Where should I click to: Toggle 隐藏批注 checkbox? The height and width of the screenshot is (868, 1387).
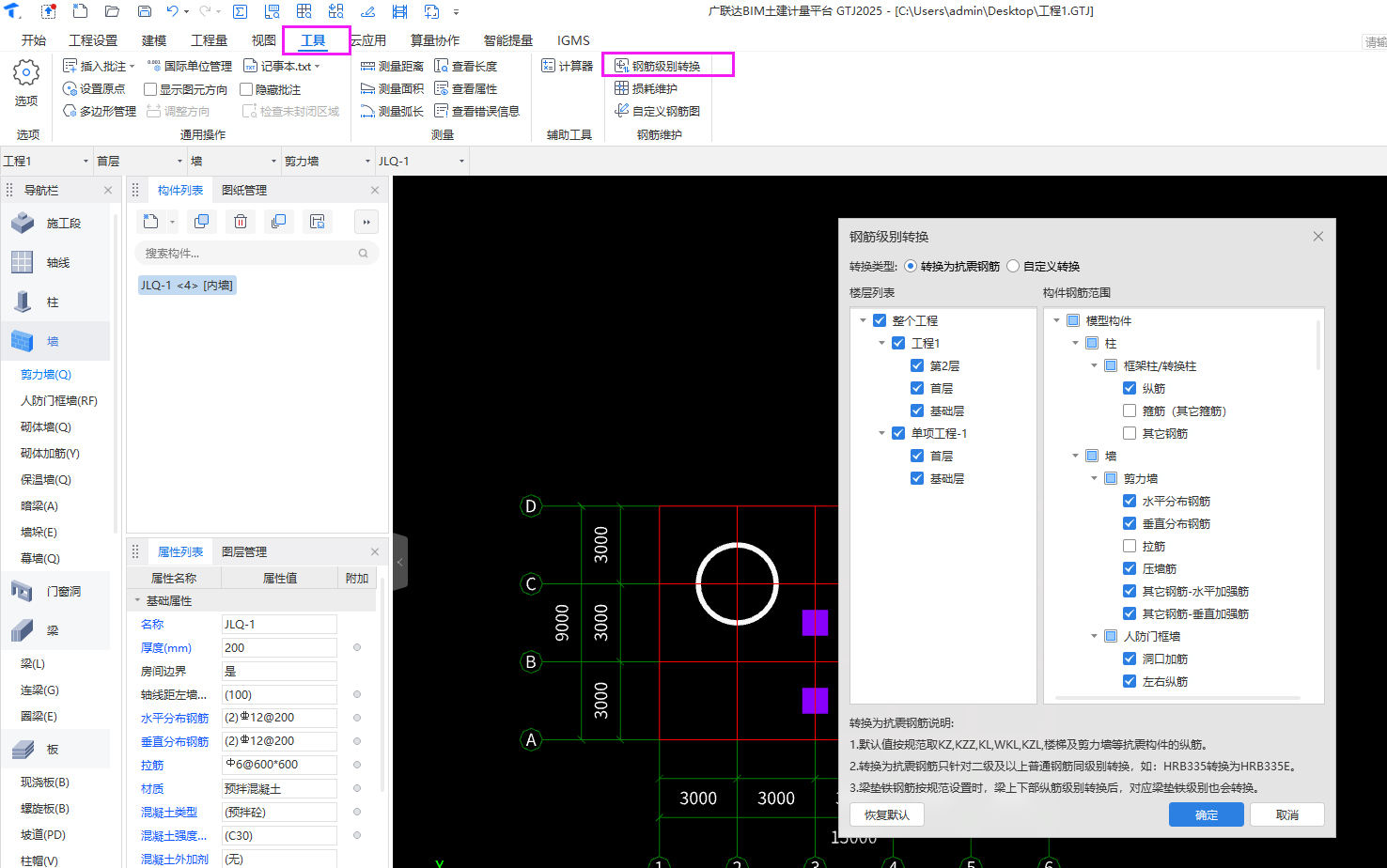(246, 89)
